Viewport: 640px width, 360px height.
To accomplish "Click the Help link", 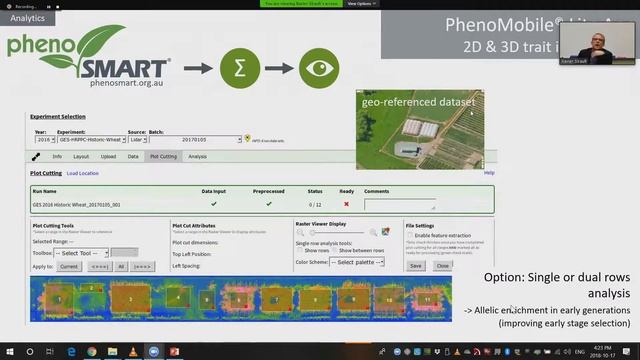I will pos(489,173).
